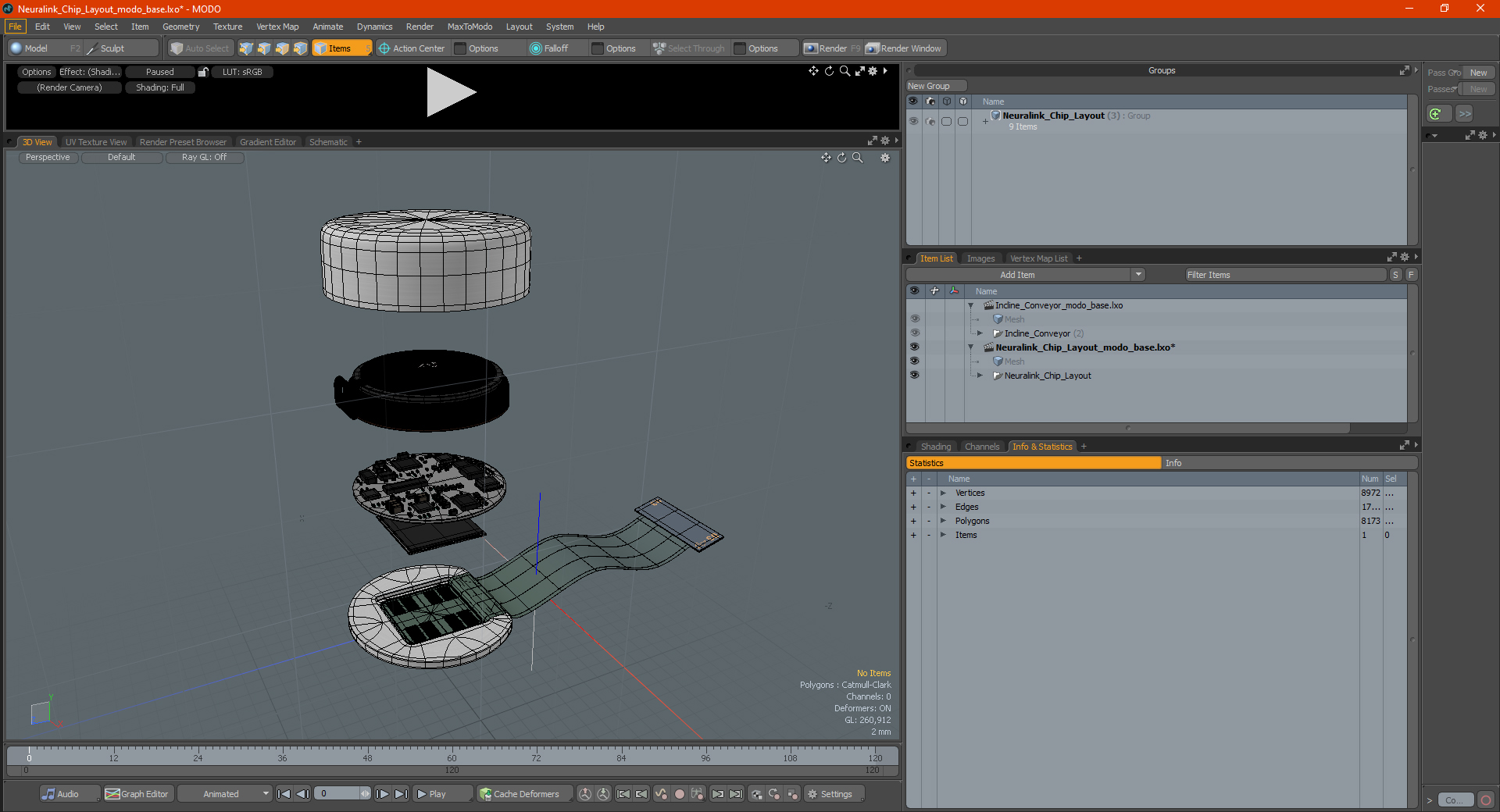Viewport: 1500px width, 812px height.
Task: Enable Auto Select mode
Action: 200,48
